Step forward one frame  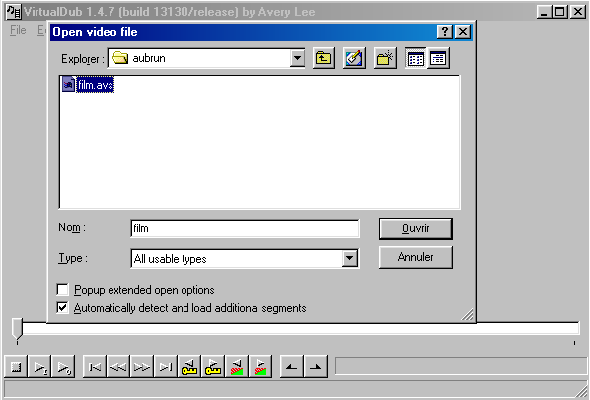coord(141,367)
